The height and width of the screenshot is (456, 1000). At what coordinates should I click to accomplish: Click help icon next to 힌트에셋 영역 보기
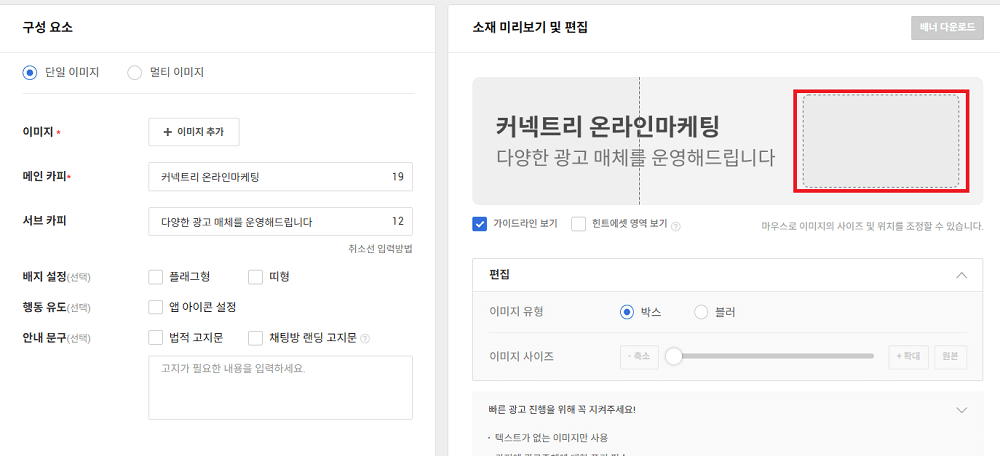[x=676, y=225]
